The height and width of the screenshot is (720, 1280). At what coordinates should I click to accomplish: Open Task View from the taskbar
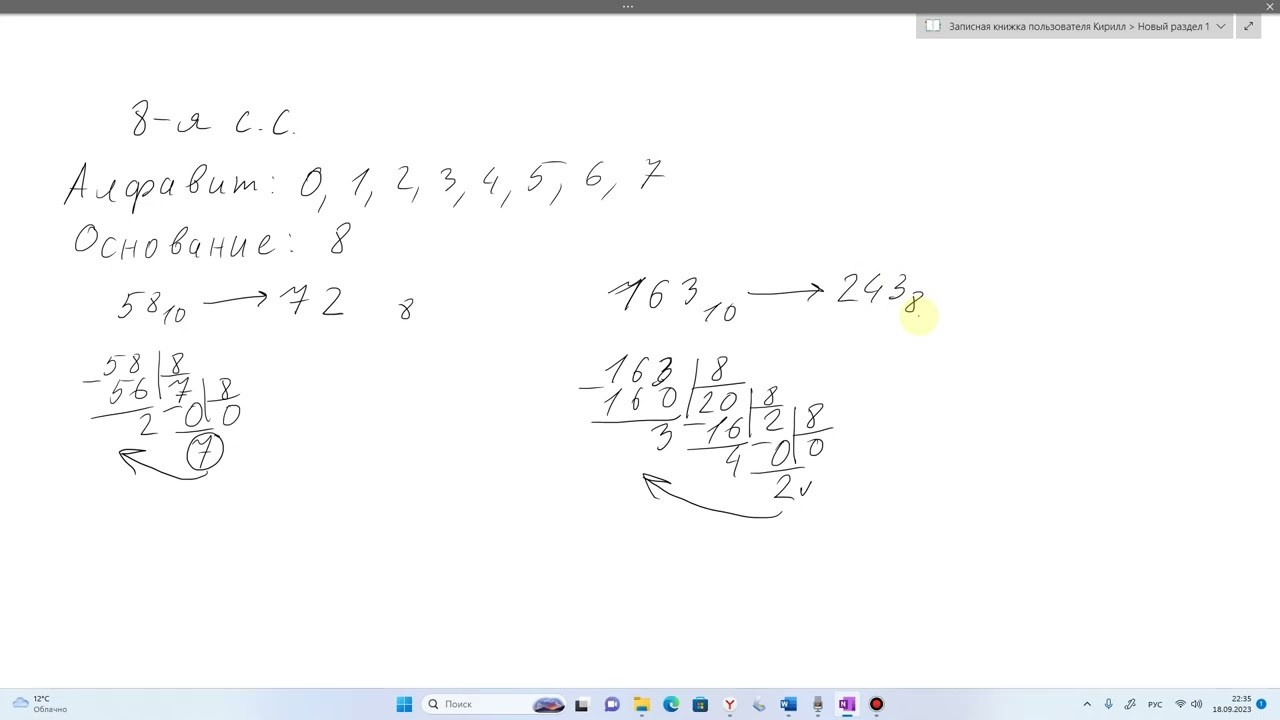(x=581, y=704)
